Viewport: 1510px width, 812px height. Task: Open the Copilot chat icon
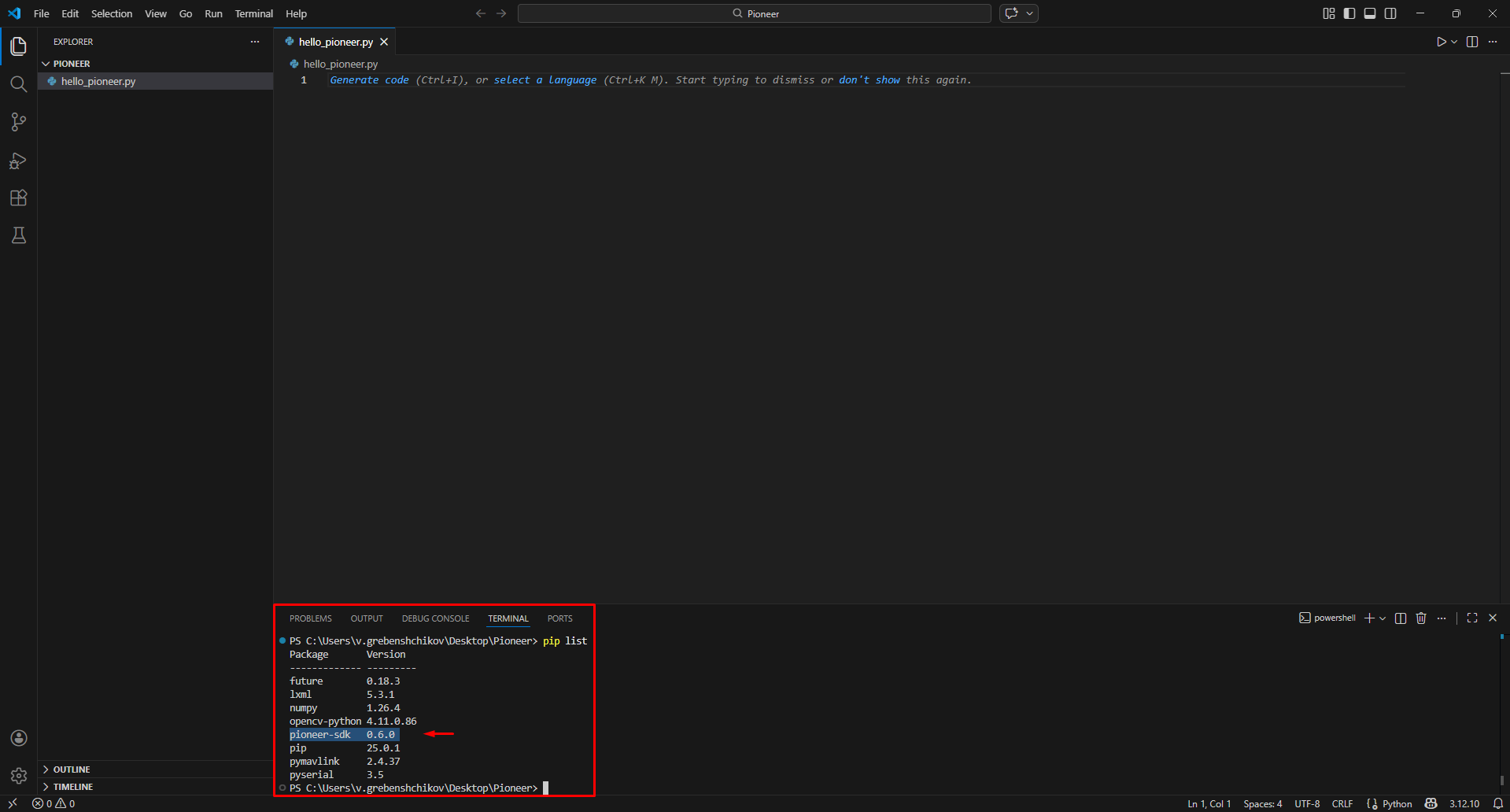(x=1012, y=13)
